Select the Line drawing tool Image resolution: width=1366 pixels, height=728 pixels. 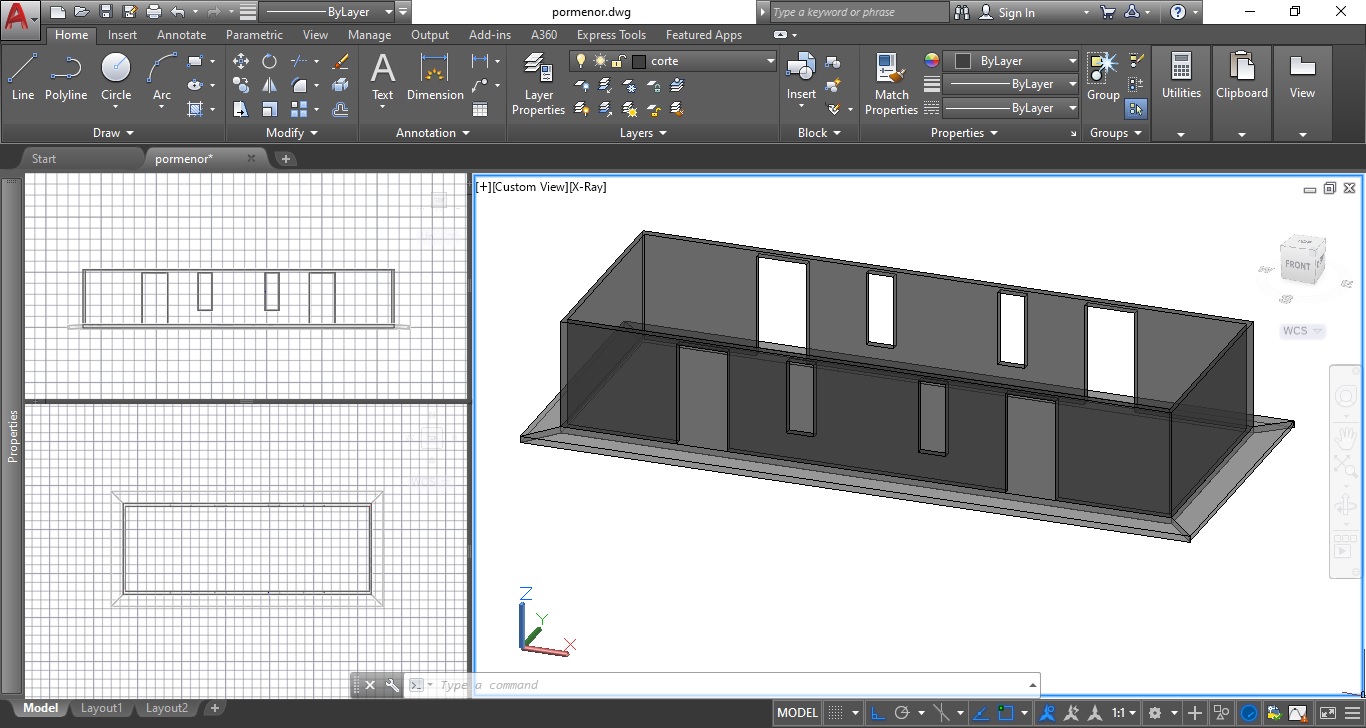[x=22, y=78]
